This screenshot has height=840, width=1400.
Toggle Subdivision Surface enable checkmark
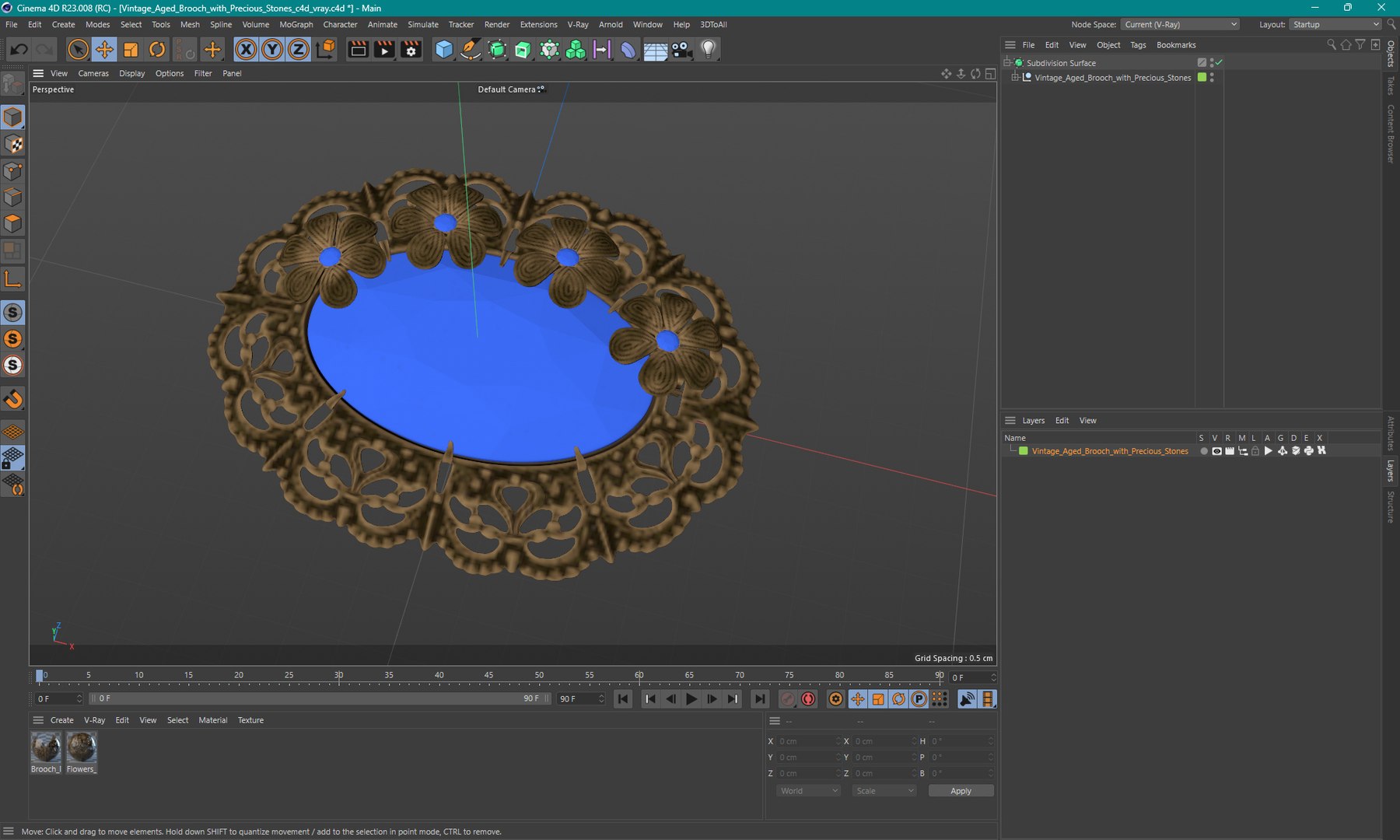tap(1219, 62)
